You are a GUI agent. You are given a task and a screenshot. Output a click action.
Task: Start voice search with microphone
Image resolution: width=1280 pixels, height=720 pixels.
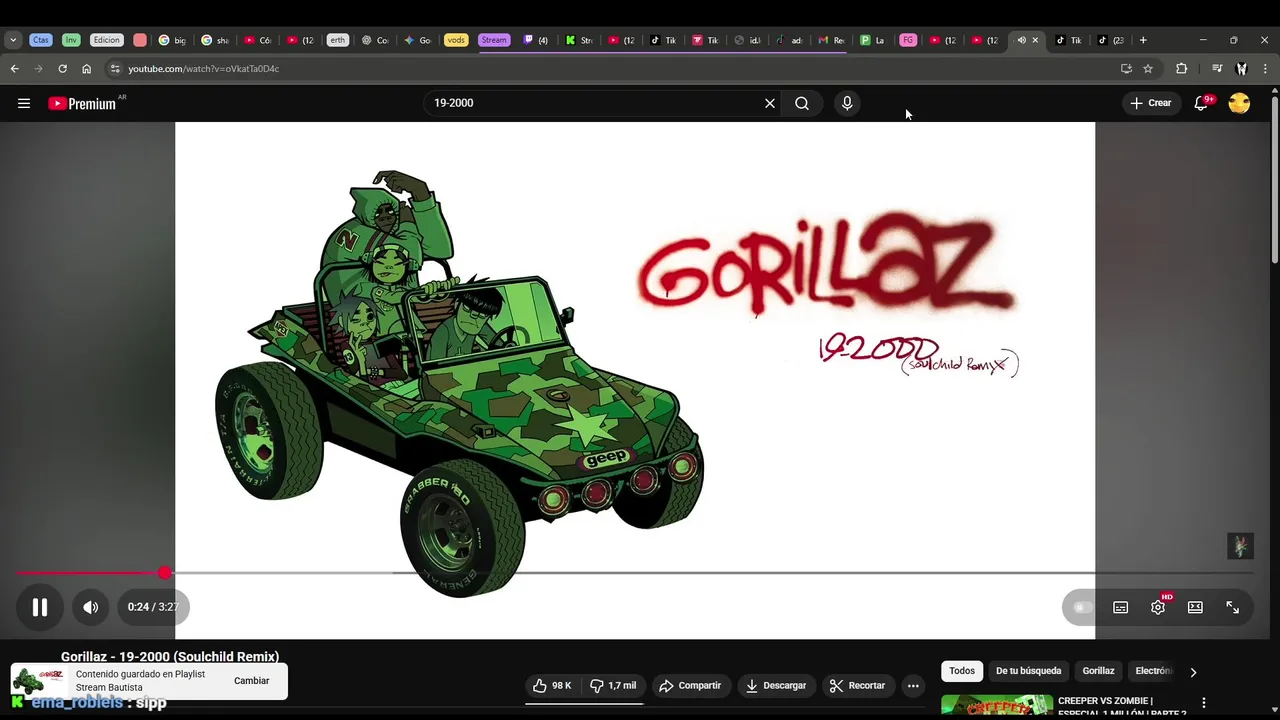coord(847,103)
